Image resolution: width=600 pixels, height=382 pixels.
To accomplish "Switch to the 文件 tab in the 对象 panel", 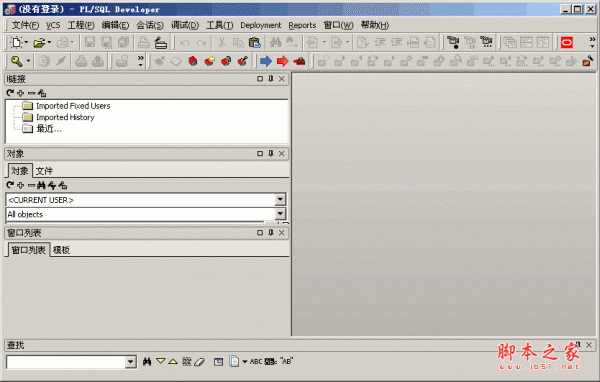I will [x=44, y=171].
